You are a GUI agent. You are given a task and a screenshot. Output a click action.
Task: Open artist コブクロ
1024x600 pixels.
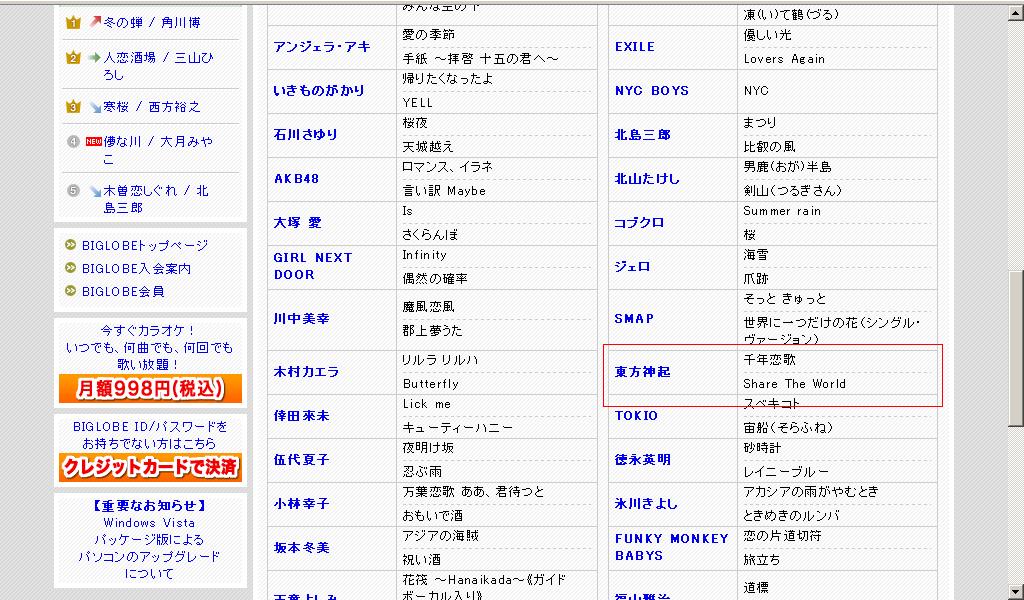point(639,223)
